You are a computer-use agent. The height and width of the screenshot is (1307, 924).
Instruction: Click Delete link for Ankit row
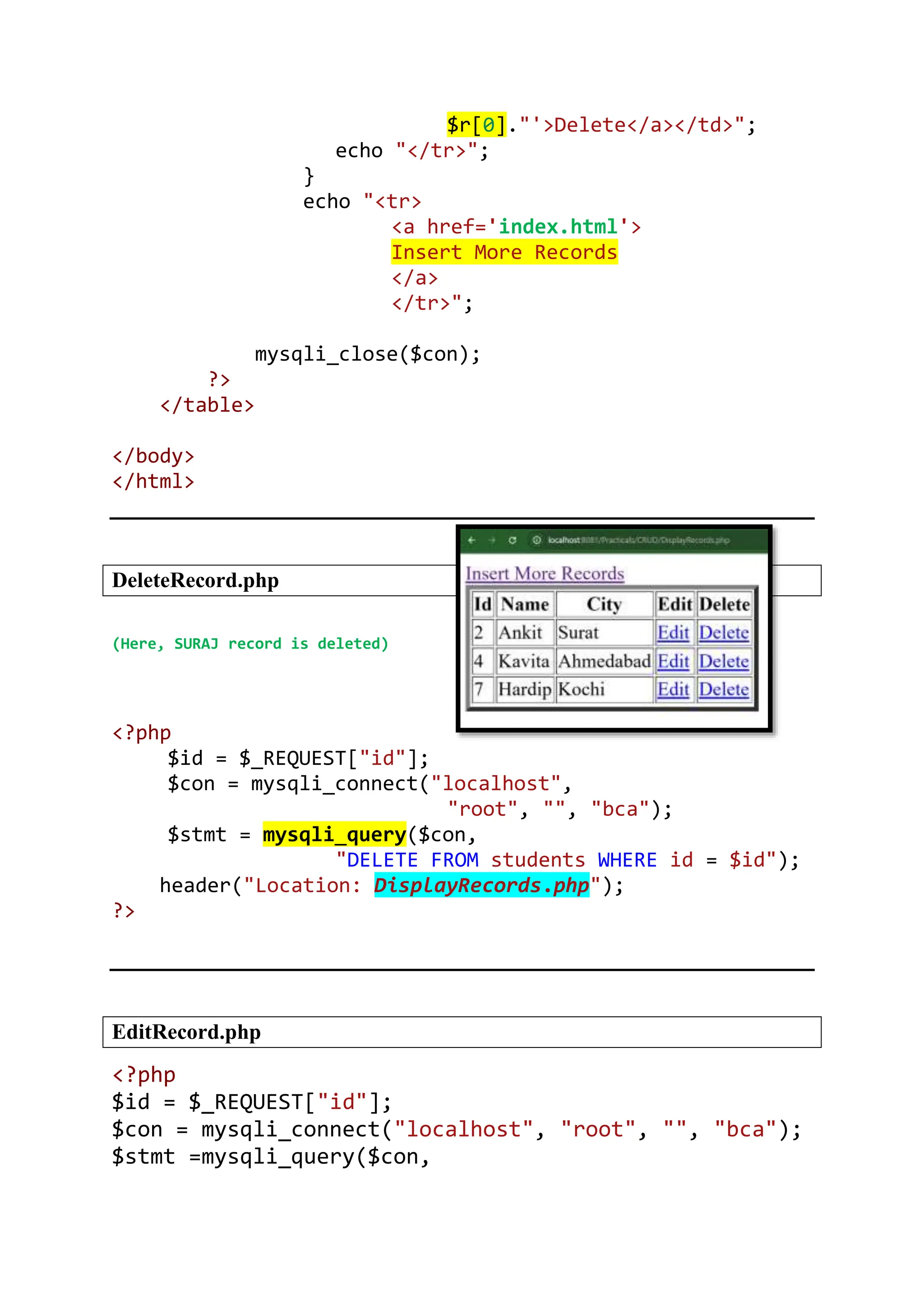(724, 632)
